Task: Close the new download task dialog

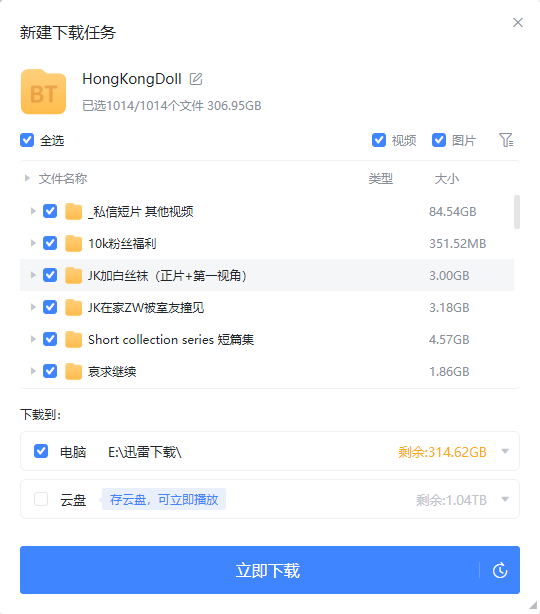Action: pos(518,23)
